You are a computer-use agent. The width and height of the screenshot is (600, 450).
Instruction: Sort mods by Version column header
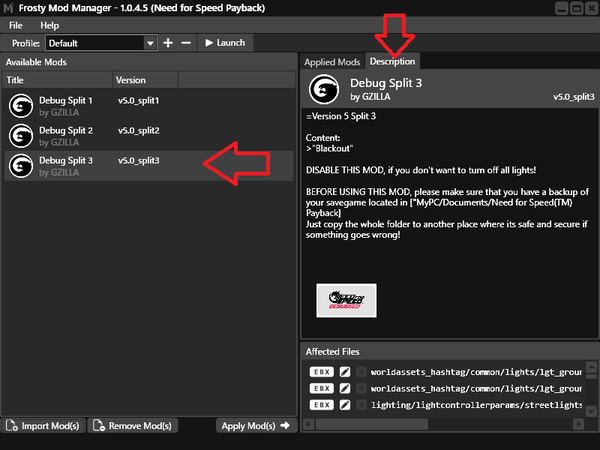tap(145, 80)
